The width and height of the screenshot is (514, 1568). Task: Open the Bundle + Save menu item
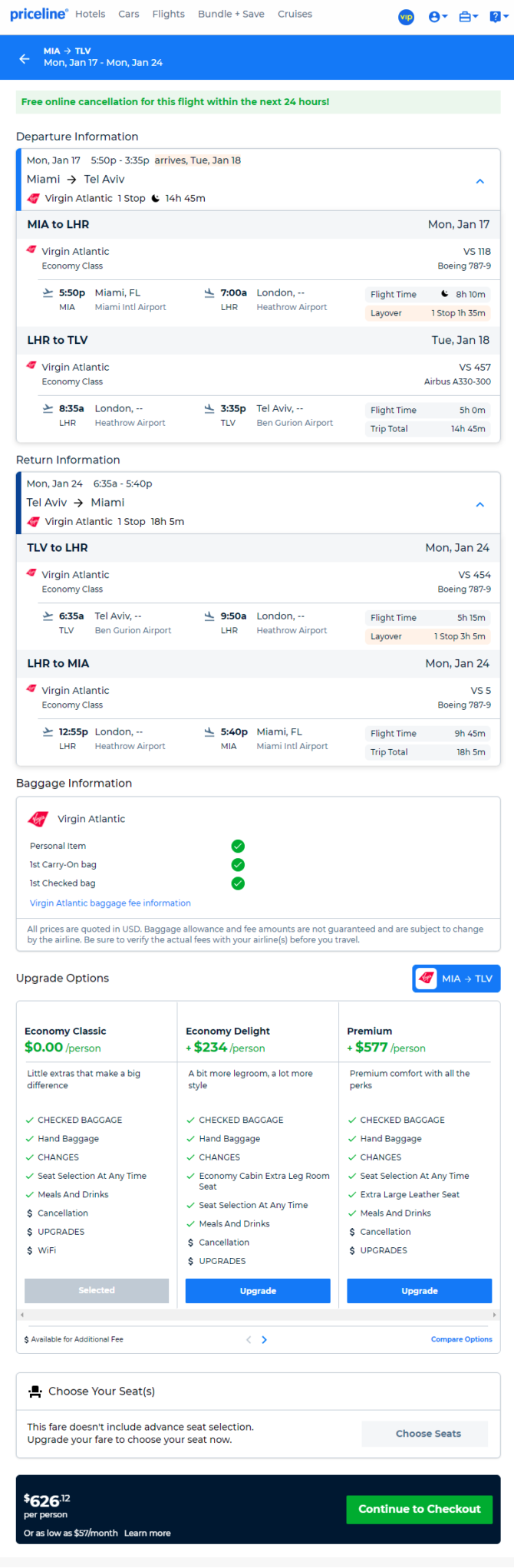point(231,14)
